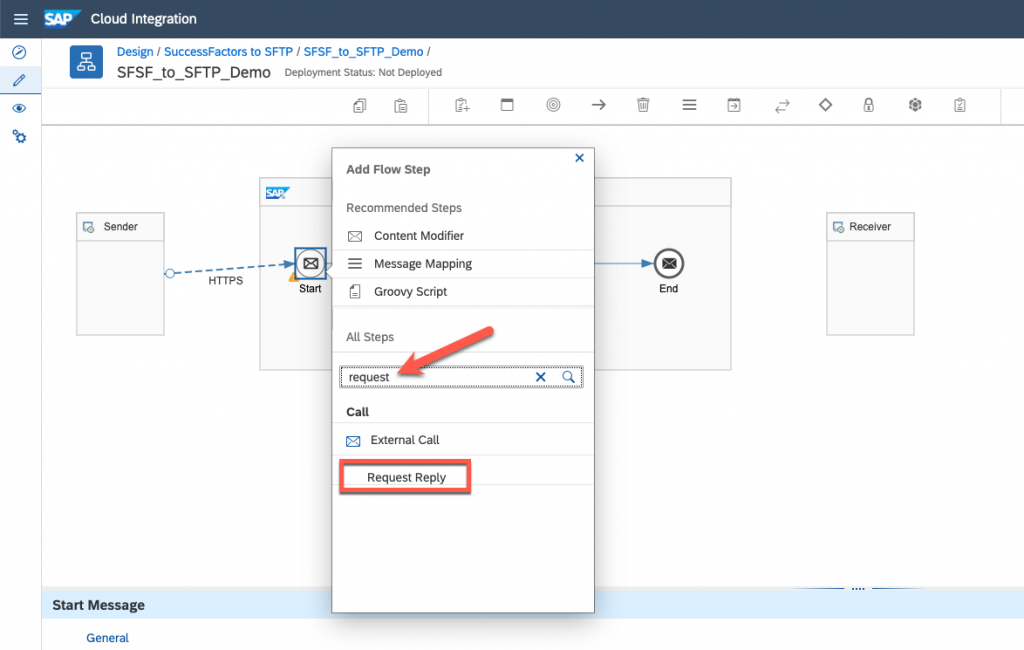
Task: Click the Copy toolbar icon
Action: pyautogui.click(x=360, y=105)
